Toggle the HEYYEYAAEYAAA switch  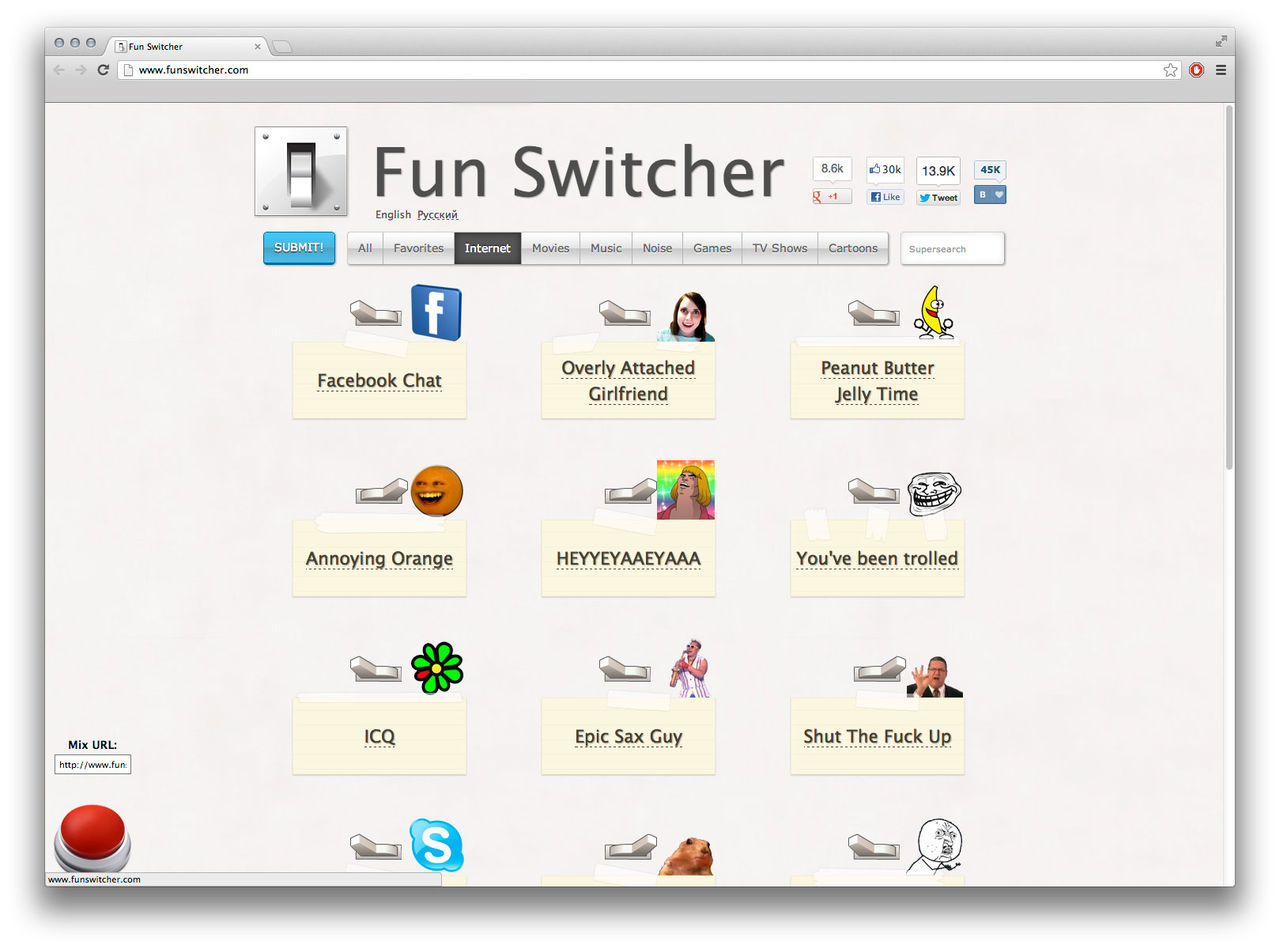pos(630,491)
